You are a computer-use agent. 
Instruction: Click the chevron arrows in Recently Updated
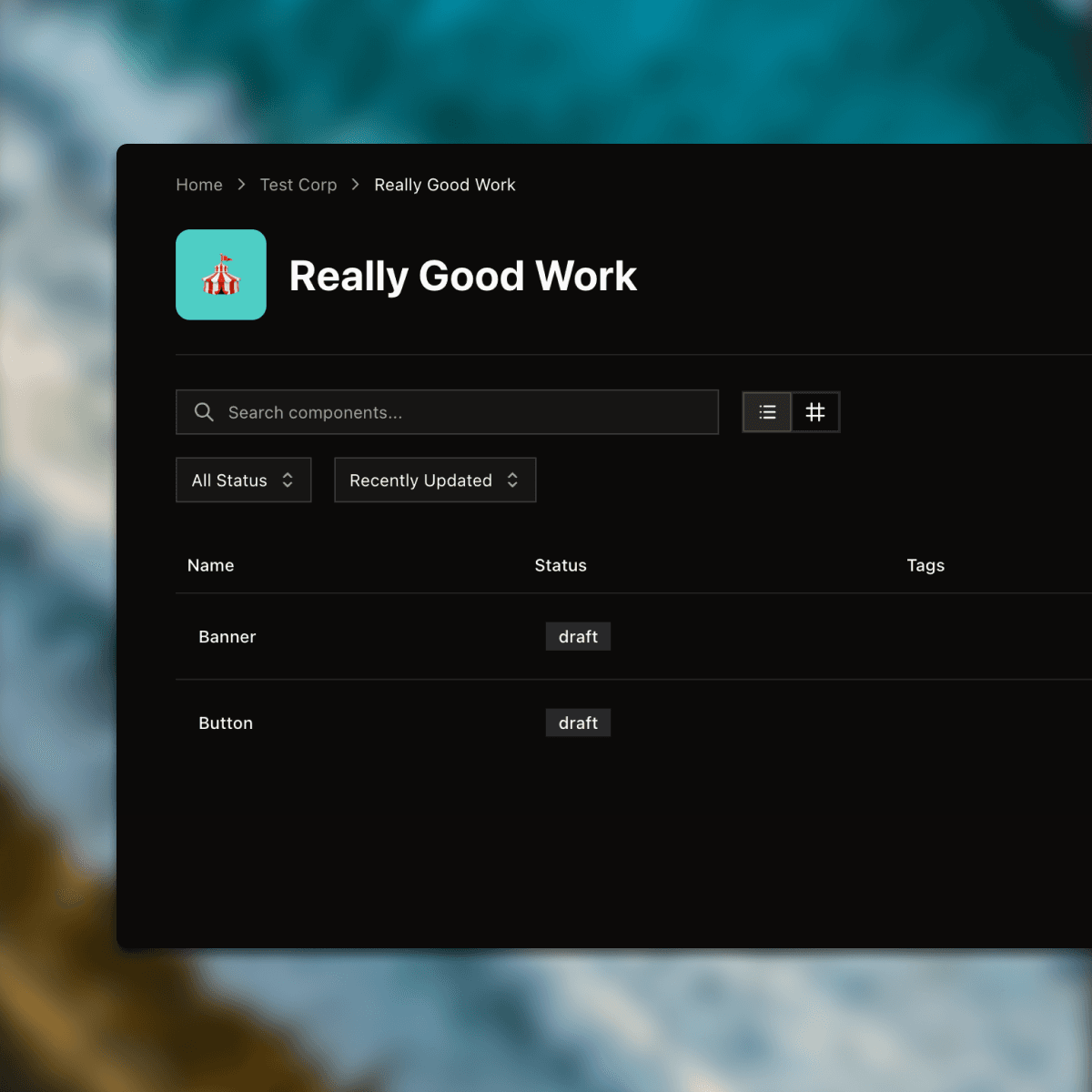pyautogui.click(x=512, y=480)
